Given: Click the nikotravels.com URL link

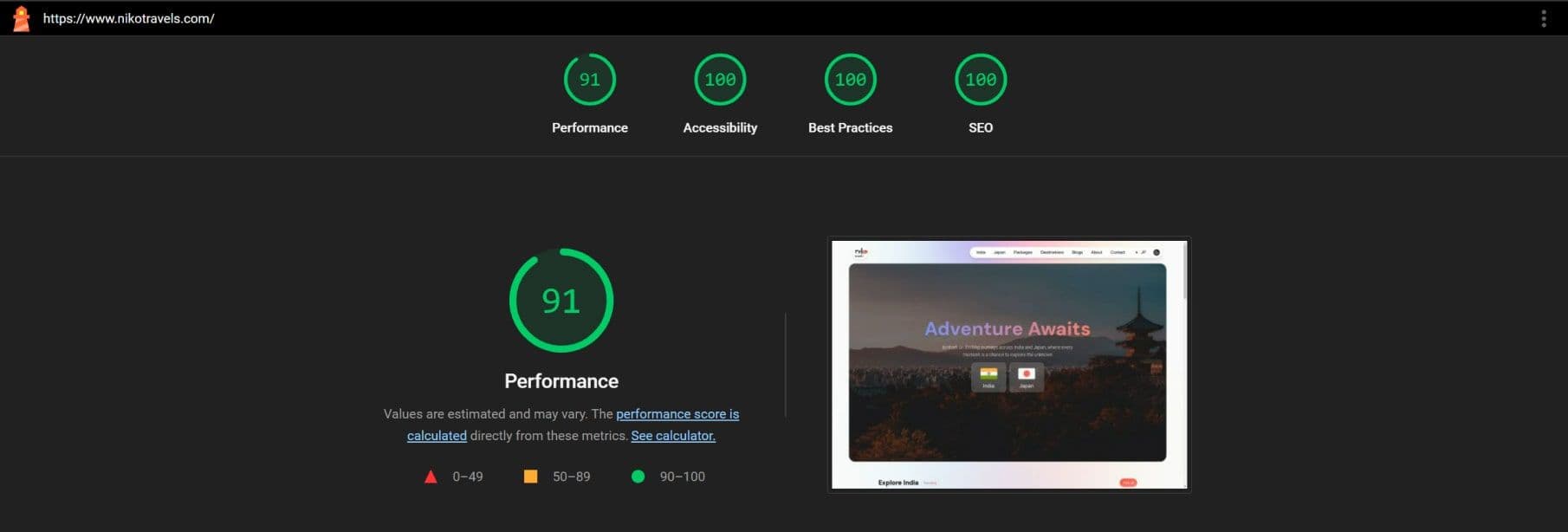Looking at the screenshot, I should coord(128,18).
